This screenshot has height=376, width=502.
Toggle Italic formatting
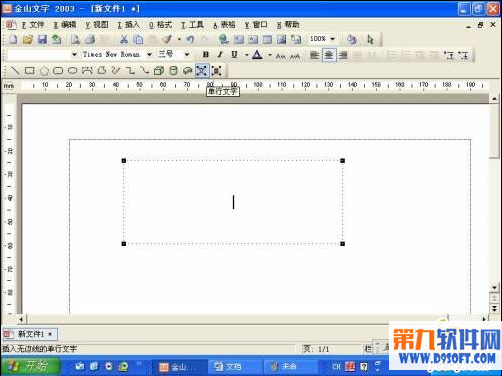pyautogui.click(x=220, y=54)
